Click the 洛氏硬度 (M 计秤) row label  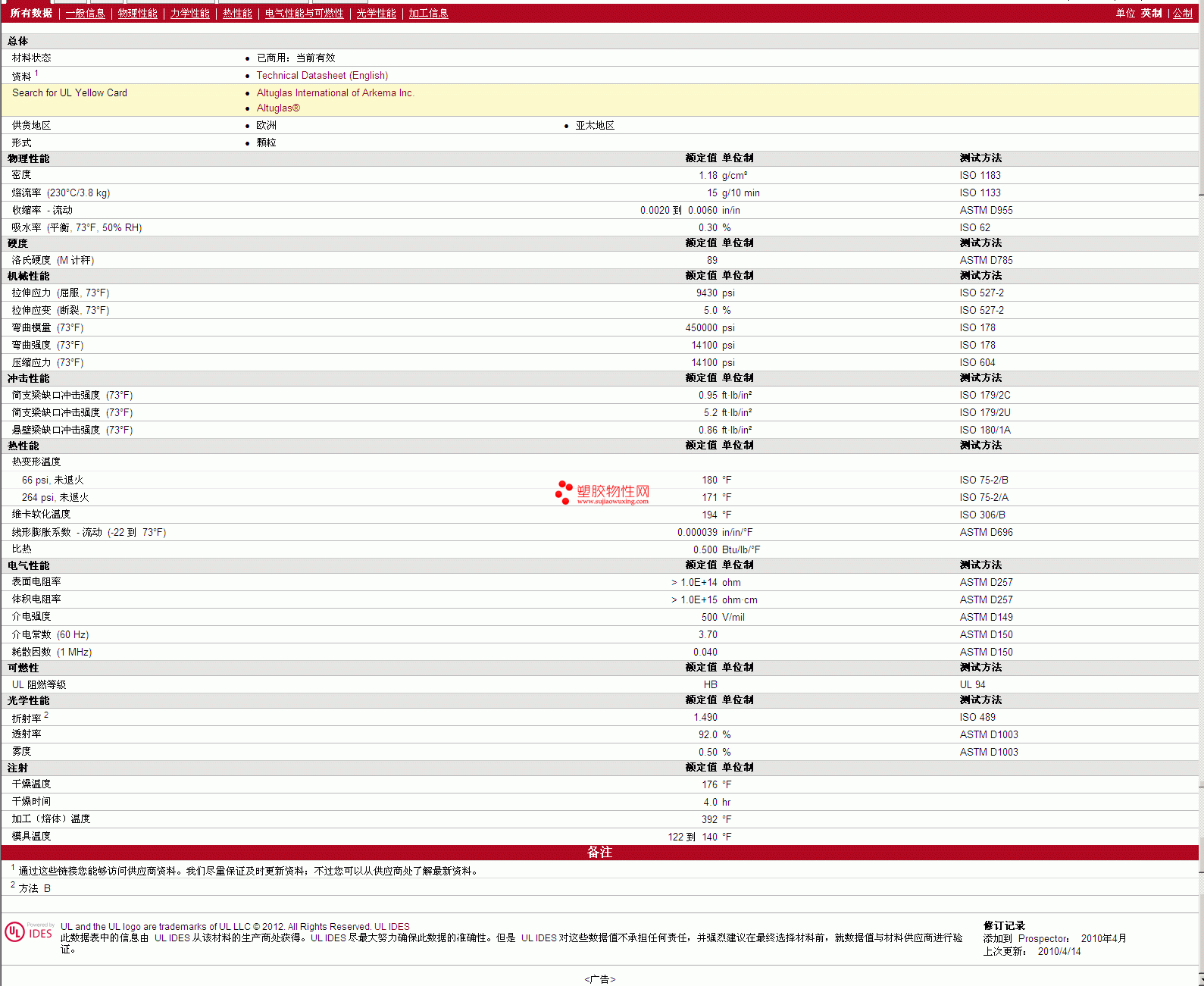coord(53,260)
